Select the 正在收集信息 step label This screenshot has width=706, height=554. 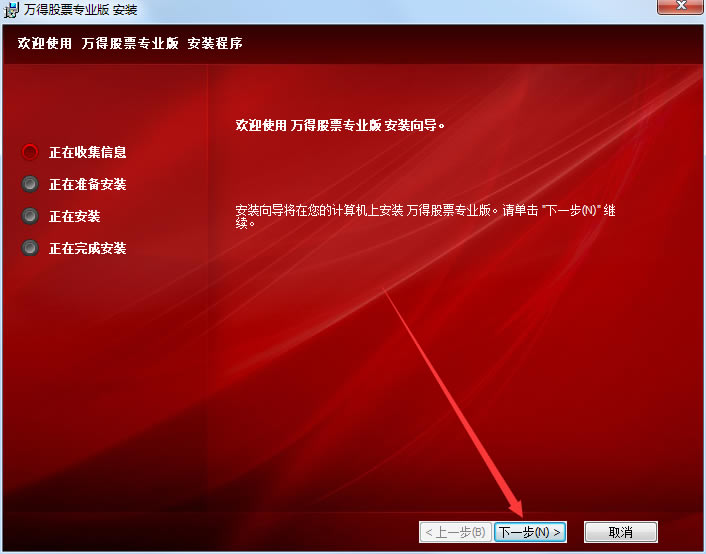[x=87, y=152]
